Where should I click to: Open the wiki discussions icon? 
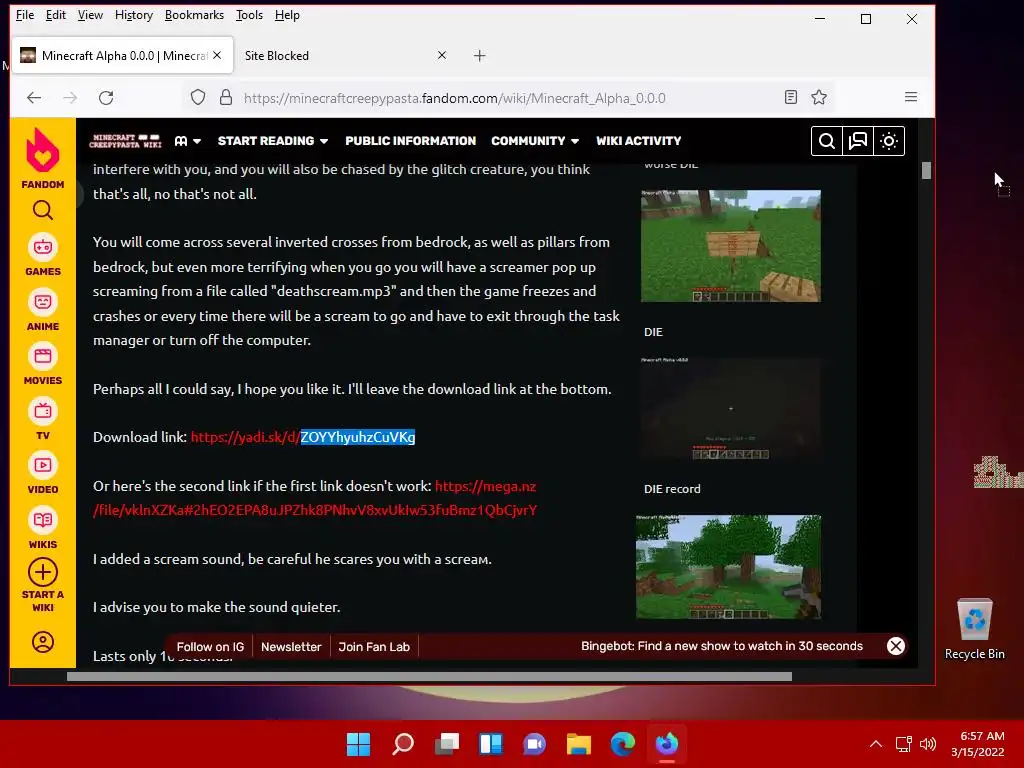tap(857, 141)
